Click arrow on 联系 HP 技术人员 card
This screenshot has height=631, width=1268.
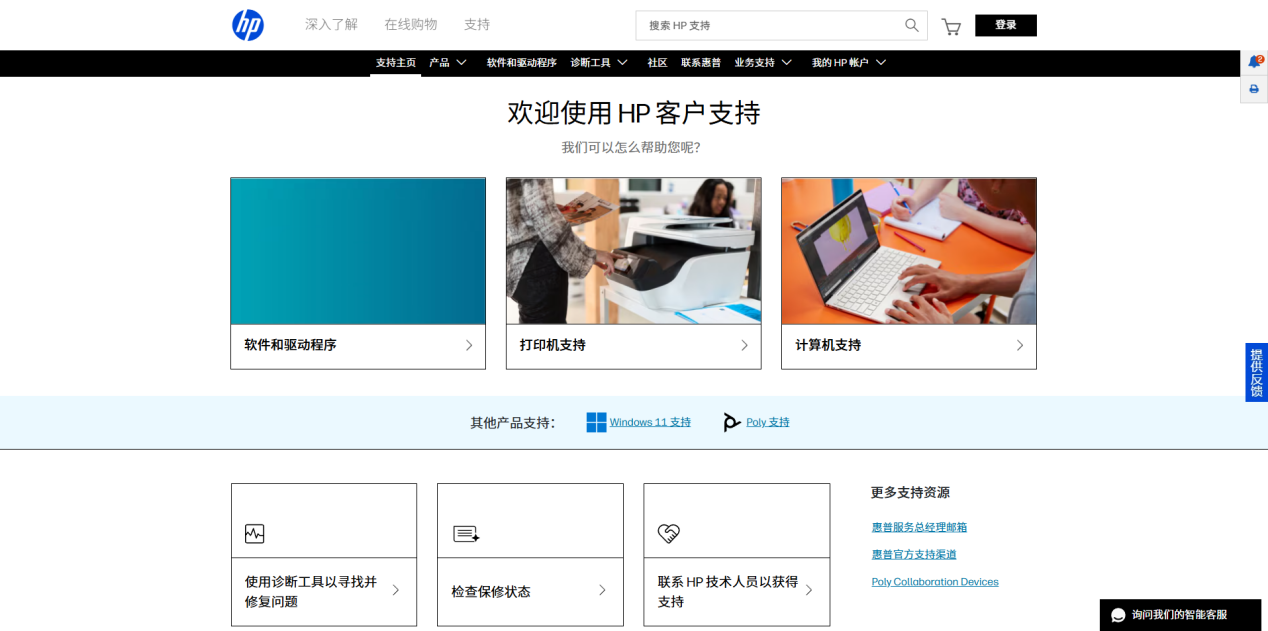pos(809,590)
